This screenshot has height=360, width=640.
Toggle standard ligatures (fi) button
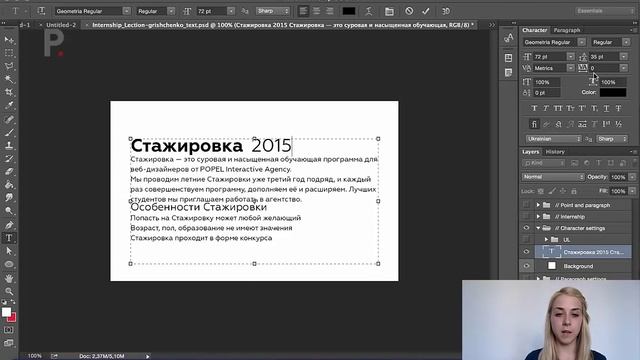[x=534, y=124]
